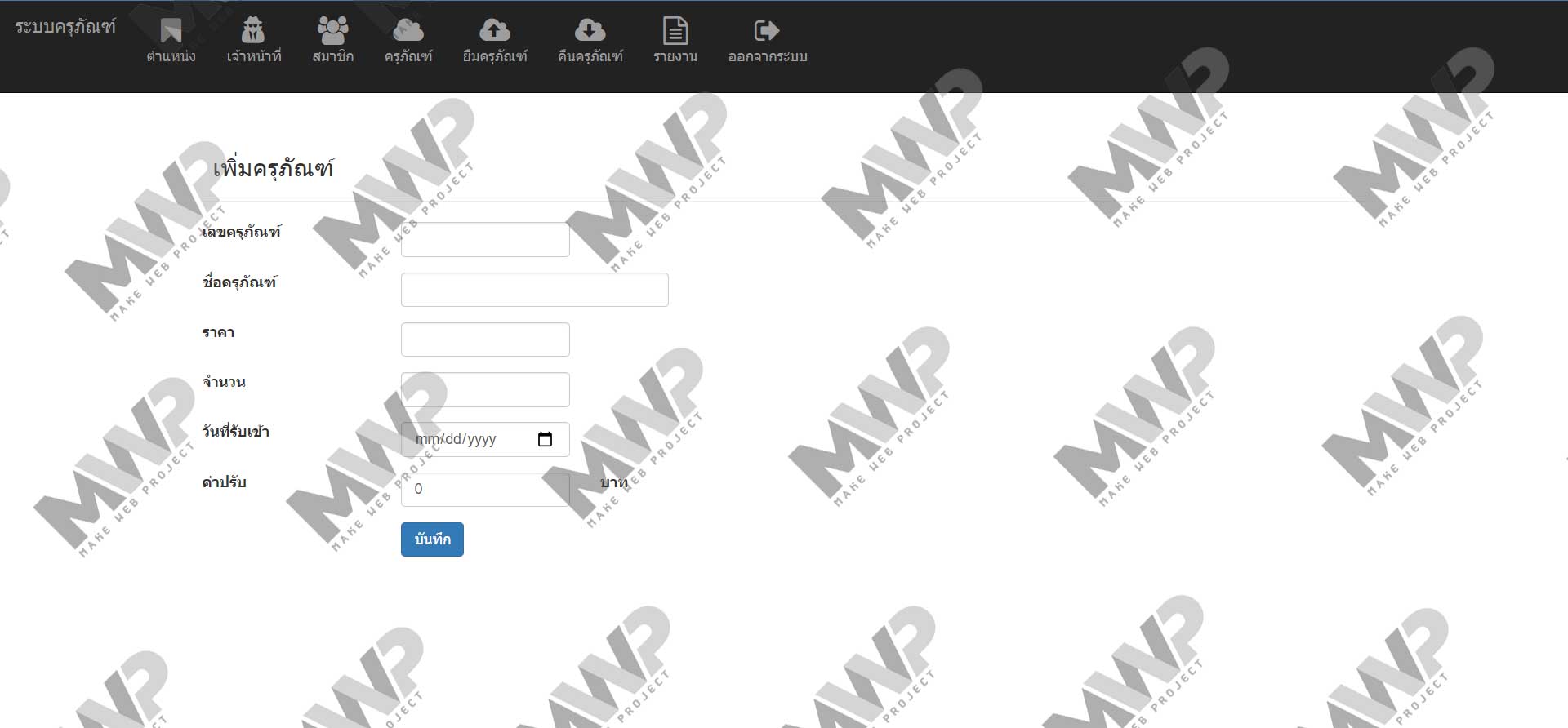Click the จำนวน field label
The height and width of the screenshot is (728, 1568).
224,382
